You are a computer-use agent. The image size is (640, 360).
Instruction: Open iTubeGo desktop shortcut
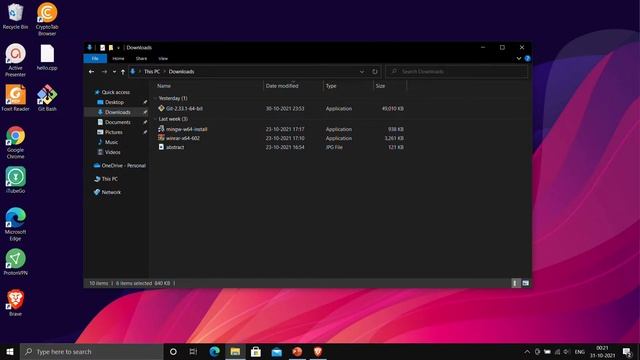pyautogui.click(x=15, y=180)
